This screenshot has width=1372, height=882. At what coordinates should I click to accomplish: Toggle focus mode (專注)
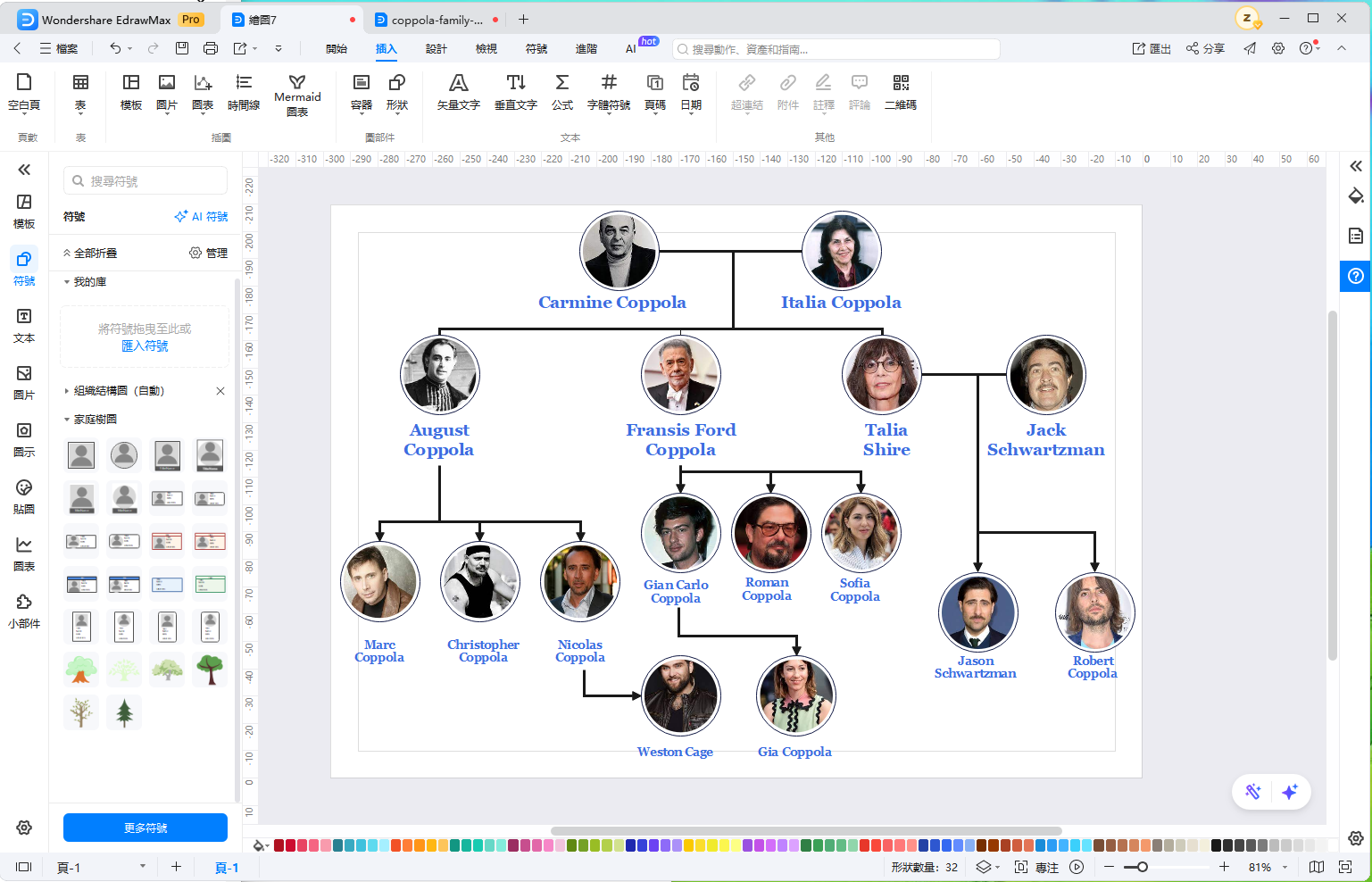pyautogui.click(x=1037, y=867)
